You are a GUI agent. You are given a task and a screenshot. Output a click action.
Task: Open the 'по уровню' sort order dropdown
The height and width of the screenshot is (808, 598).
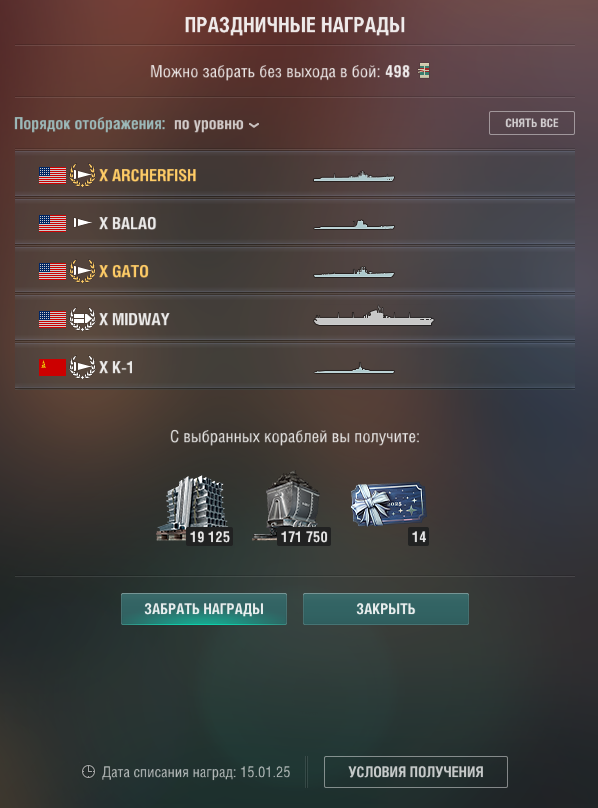217,124
